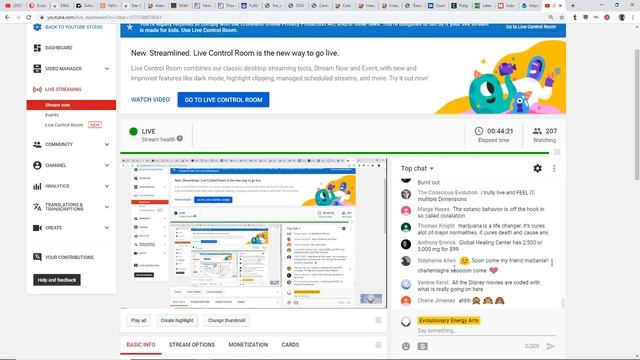Click the Video Manager sidebar icon
Image resolution: width=640 pixels, height=360 pixels.
pos(37,69)
